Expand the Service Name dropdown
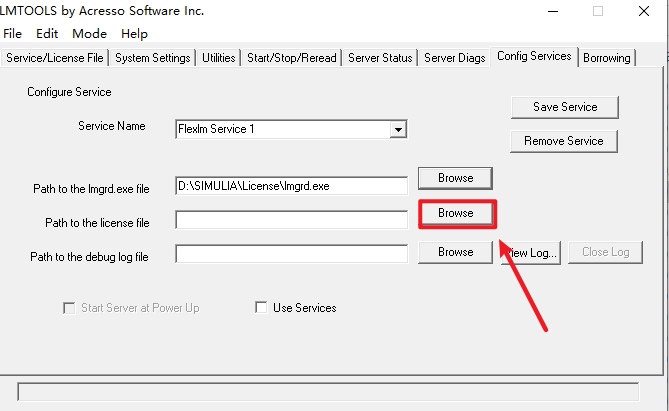Viewport: 669px width, 411px height. [398, 129]
